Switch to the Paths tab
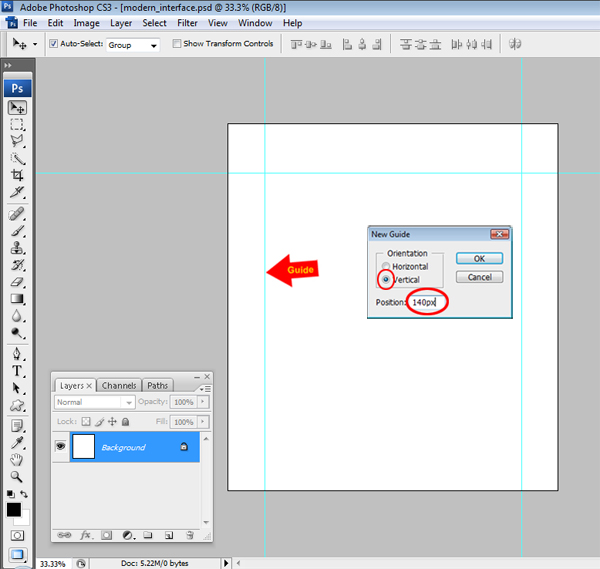Image resolution: width=600 pixels, height=569 pixels. 157,385
